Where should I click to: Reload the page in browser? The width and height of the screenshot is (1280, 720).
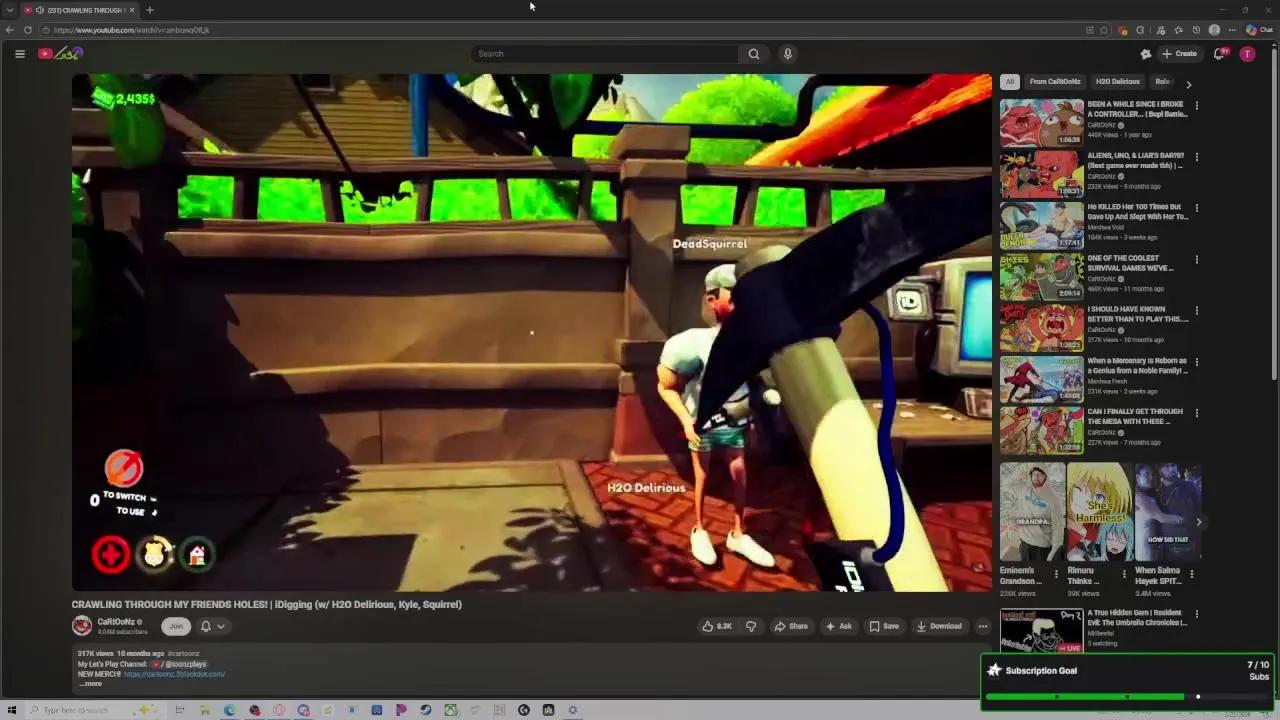(x=28, y=30)
